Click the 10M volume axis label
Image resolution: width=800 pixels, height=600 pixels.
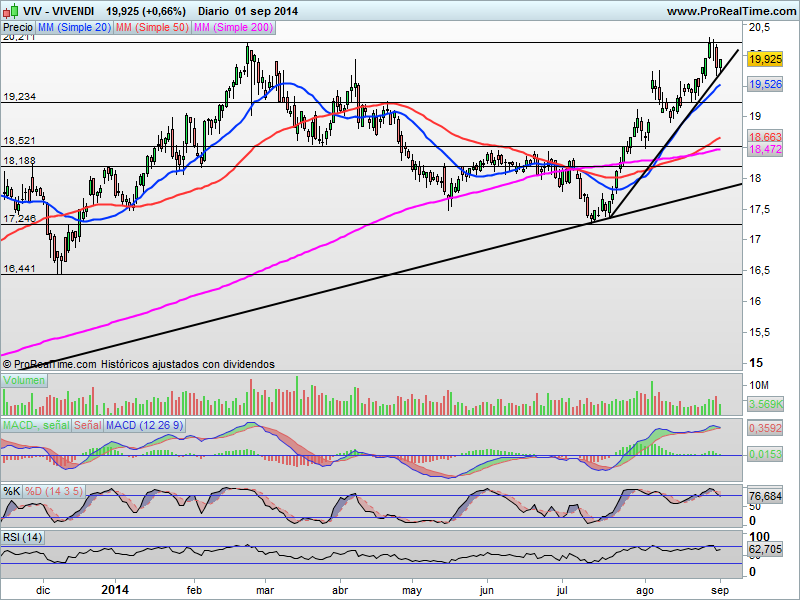759,386
